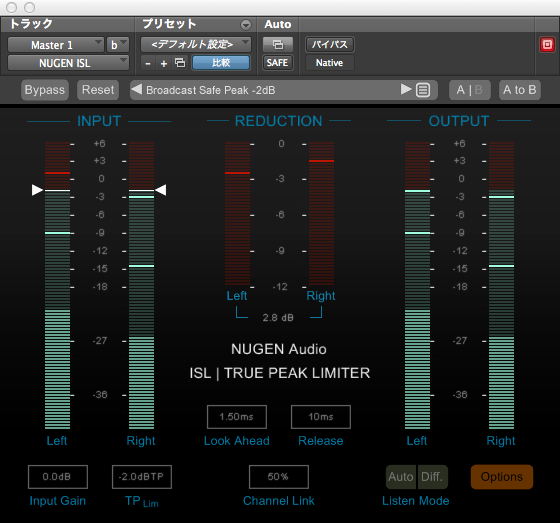Click the Look Ahead label
This screenshot has height=523, width=560.
(237, 441)
